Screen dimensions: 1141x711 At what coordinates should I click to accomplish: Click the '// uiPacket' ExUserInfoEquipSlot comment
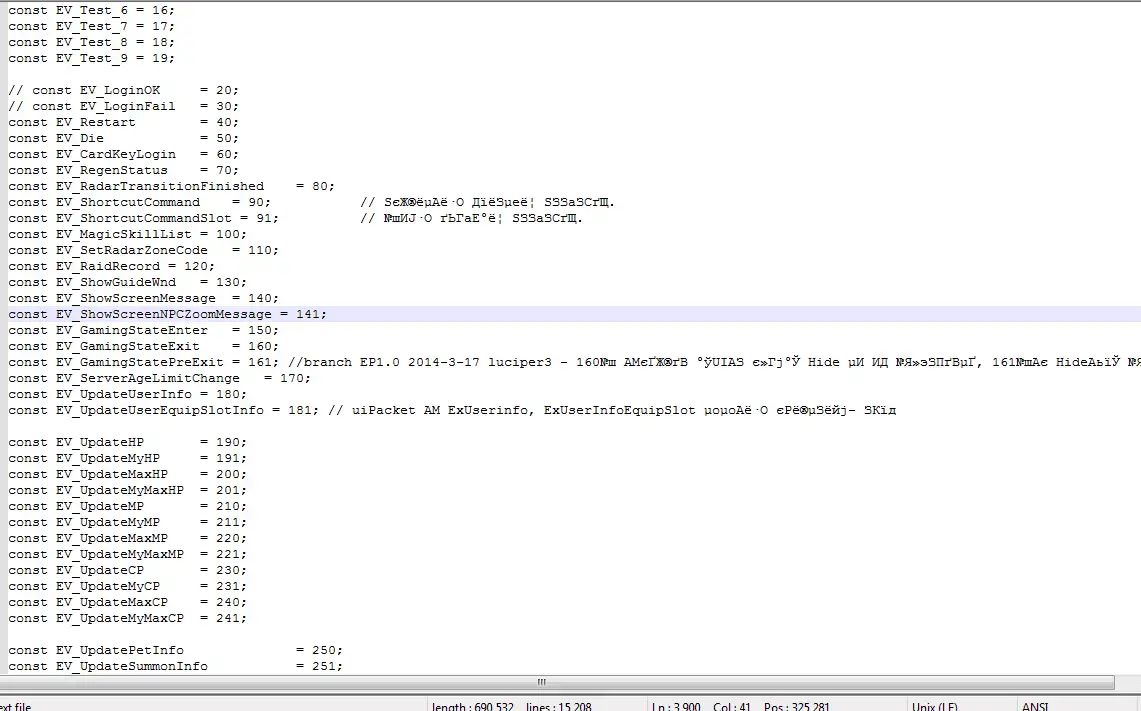[612, 410]
